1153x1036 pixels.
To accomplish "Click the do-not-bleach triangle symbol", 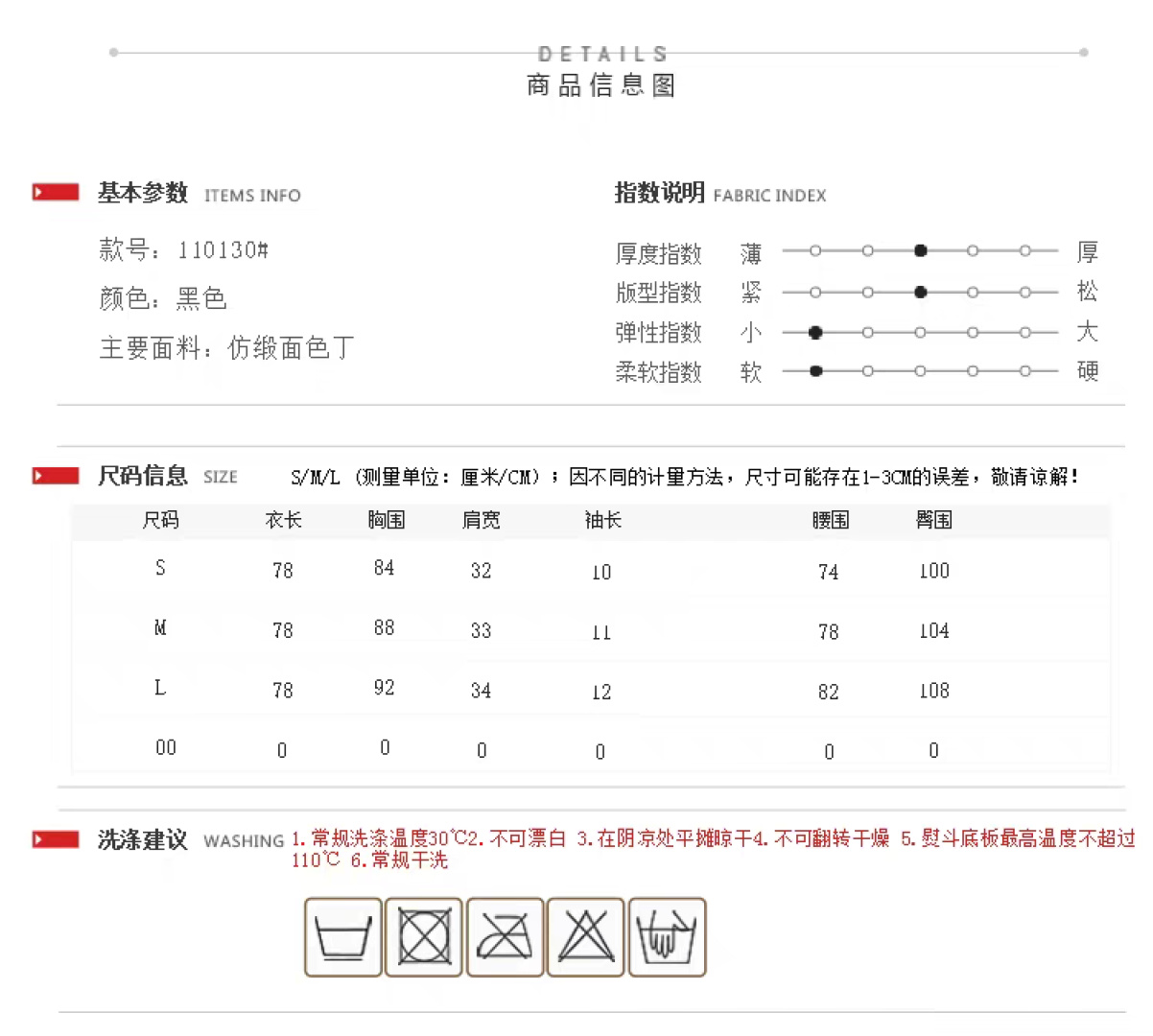I will [x=585, y=937].
